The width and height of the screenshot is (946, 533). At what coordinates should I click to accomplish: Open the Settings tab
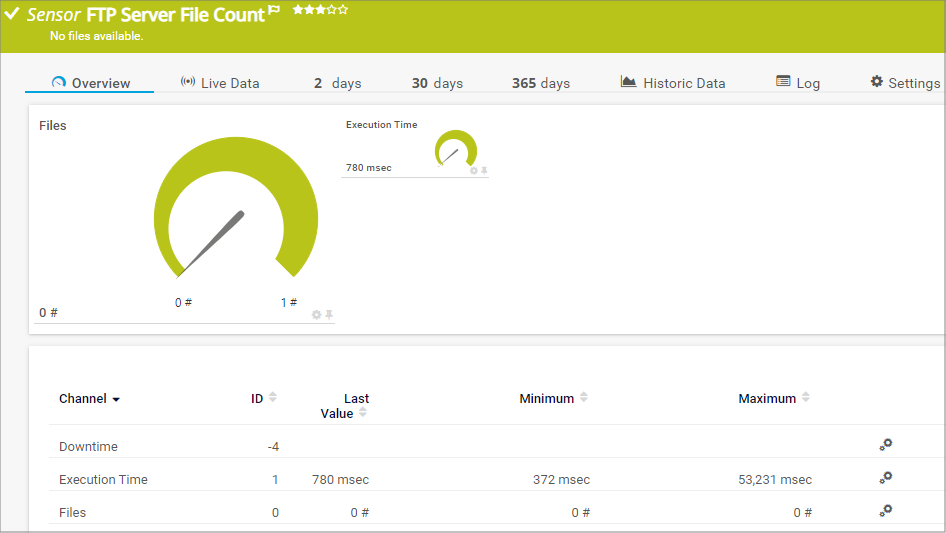[x=904, y=83]
